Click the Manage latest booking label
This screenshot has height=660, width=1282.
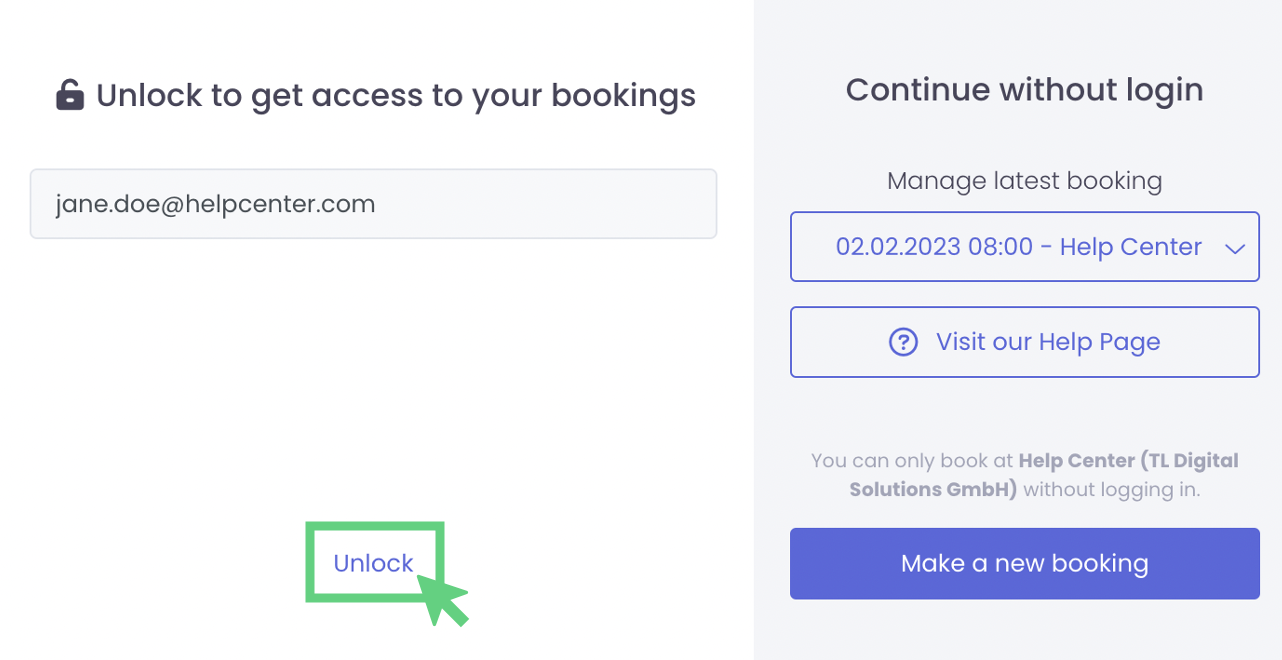(1024, 181)
